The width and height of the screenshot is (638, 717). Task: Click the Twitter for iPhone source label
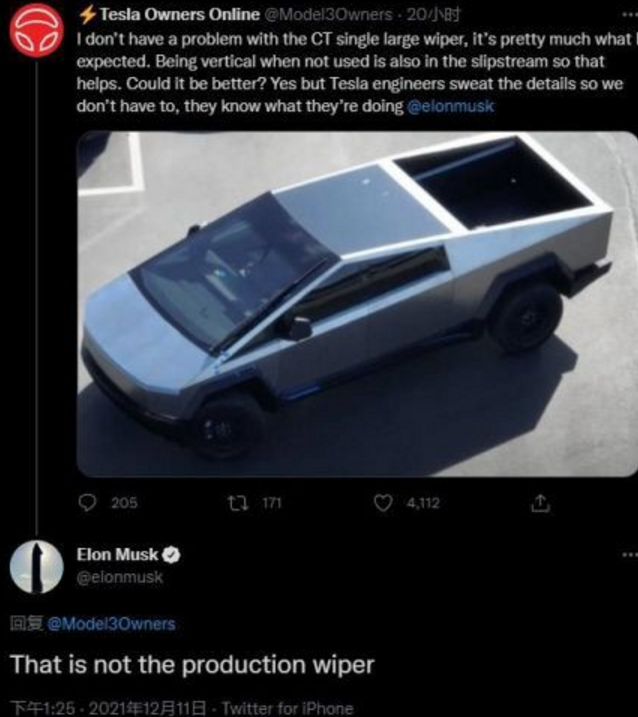(288, 708)
